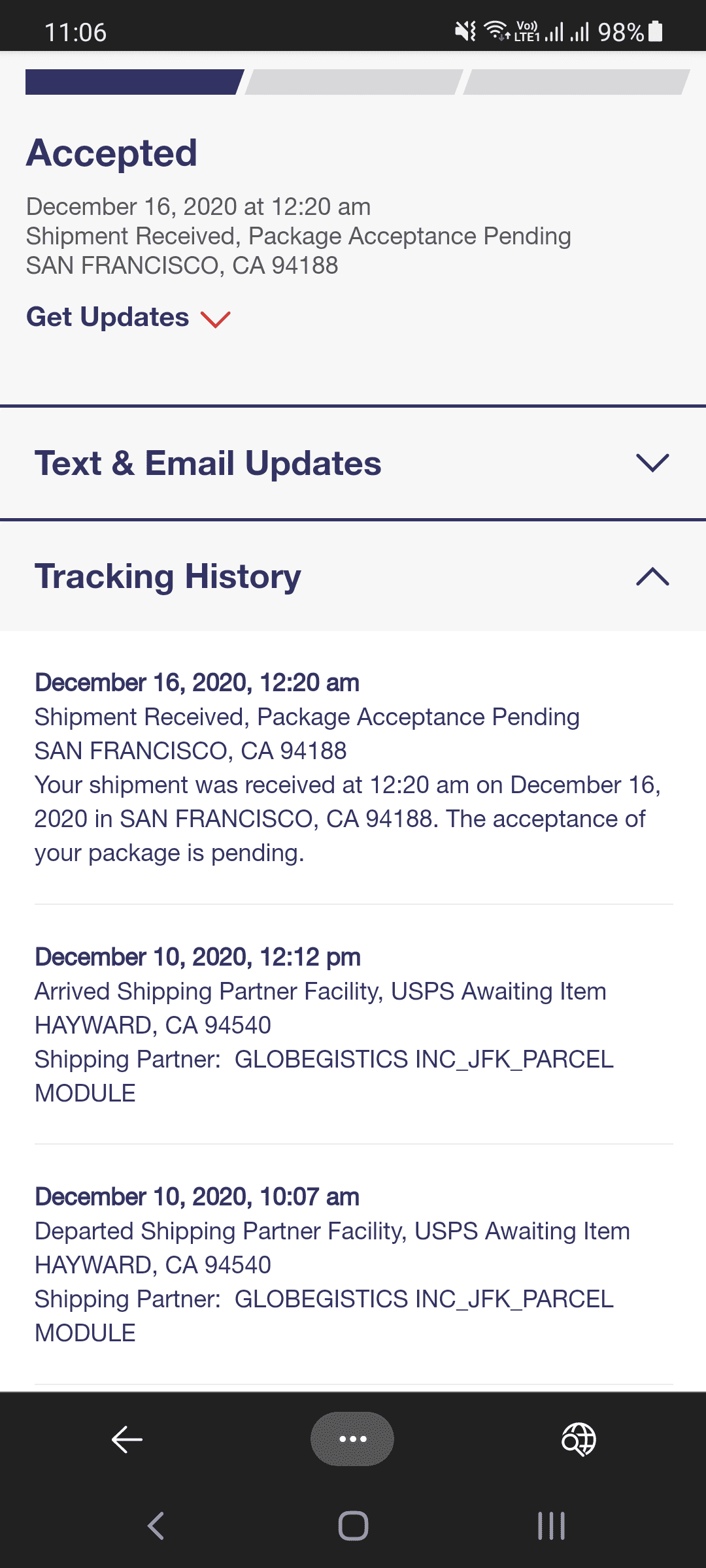
Task: Click the middle gray progress segment
Action: tap(354, 82)
